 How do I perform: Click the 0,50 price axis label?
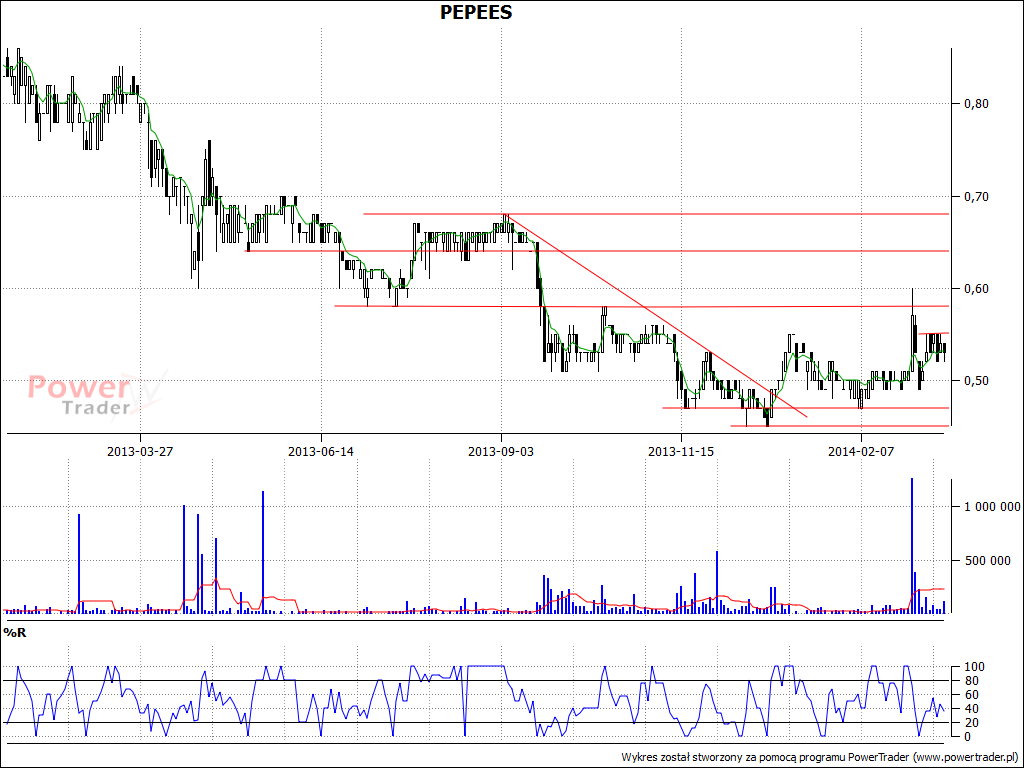pos(976,381)
